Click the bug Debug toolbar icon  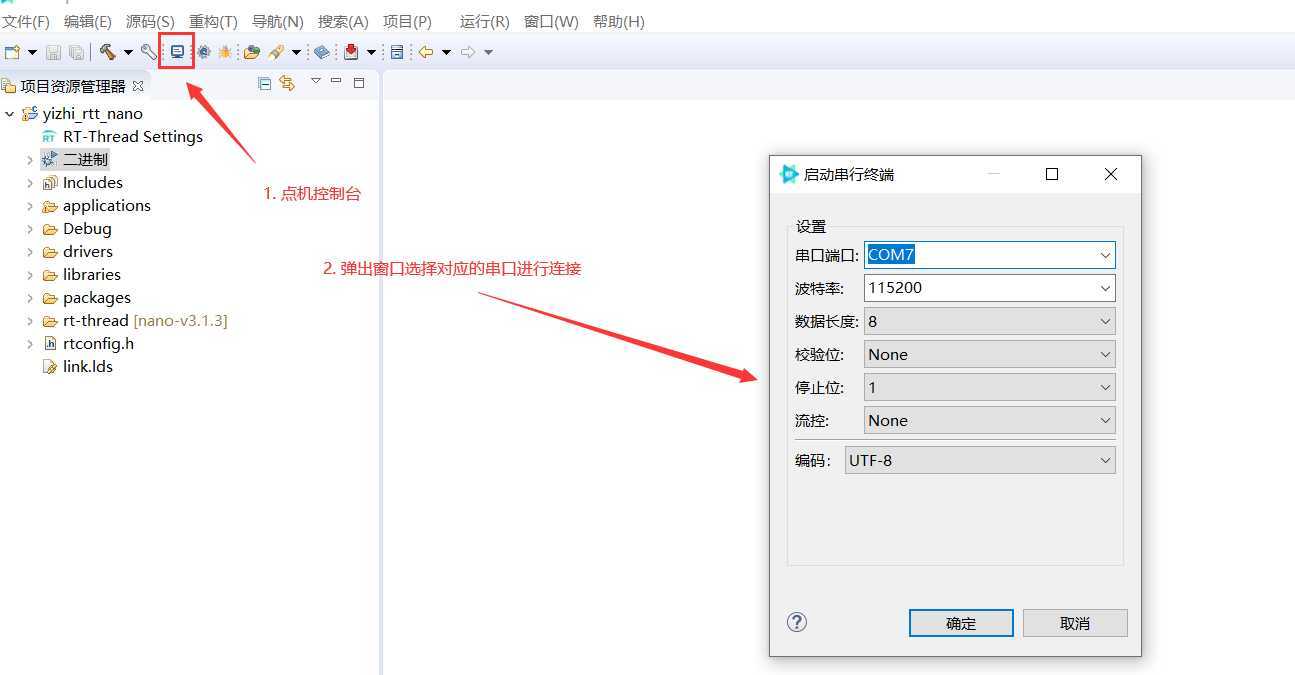225,52
